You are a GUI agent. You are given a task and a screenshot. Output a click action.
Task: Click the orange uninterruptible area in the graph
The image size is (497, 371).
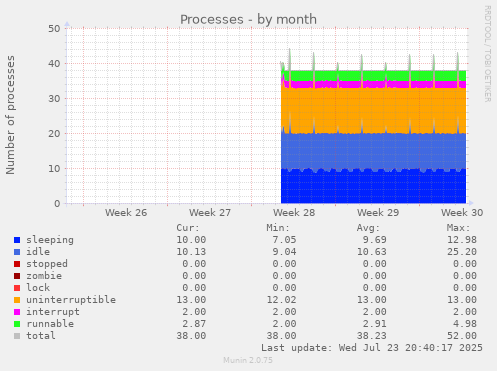pos(373,110)
